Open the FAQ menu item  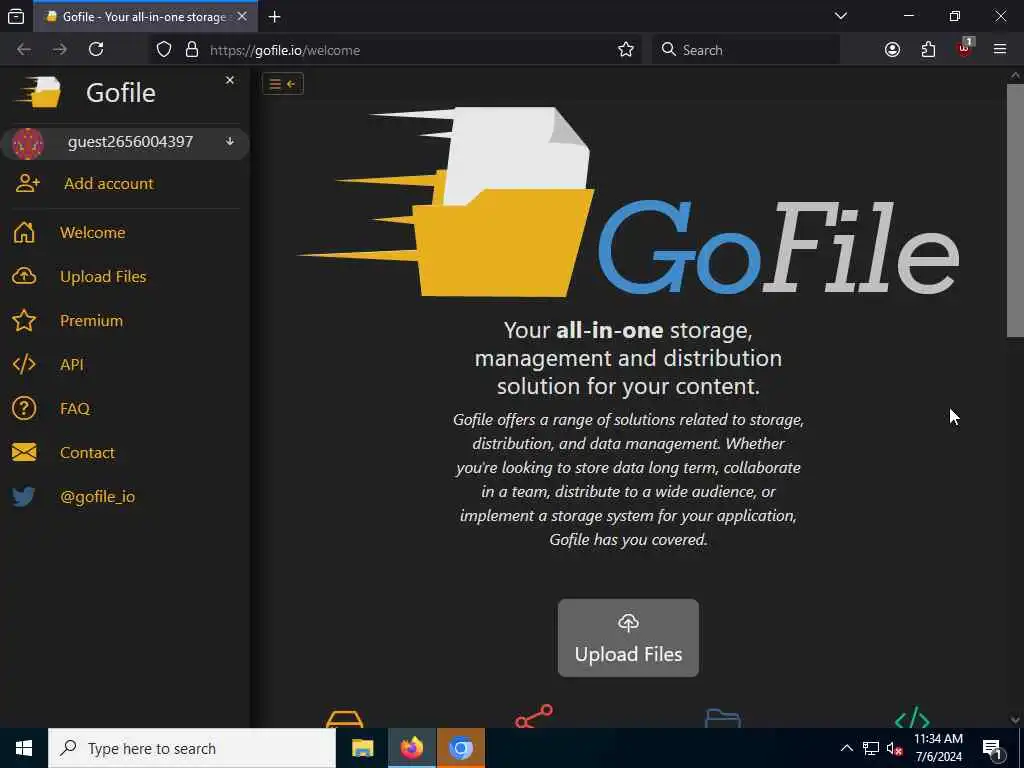click(74, 409)
